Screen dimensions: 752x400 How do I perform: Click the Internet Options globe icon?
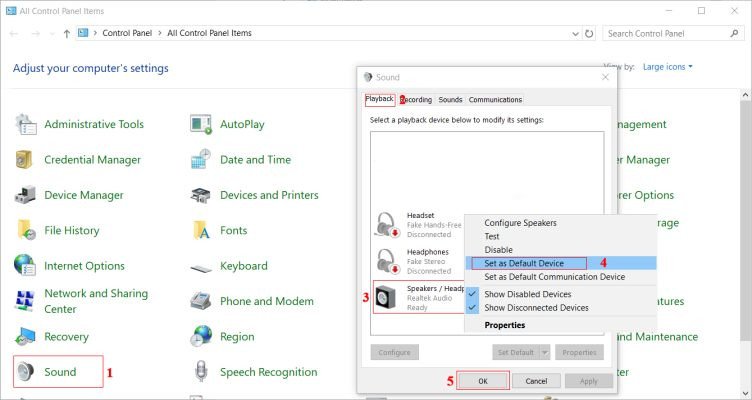26,266
